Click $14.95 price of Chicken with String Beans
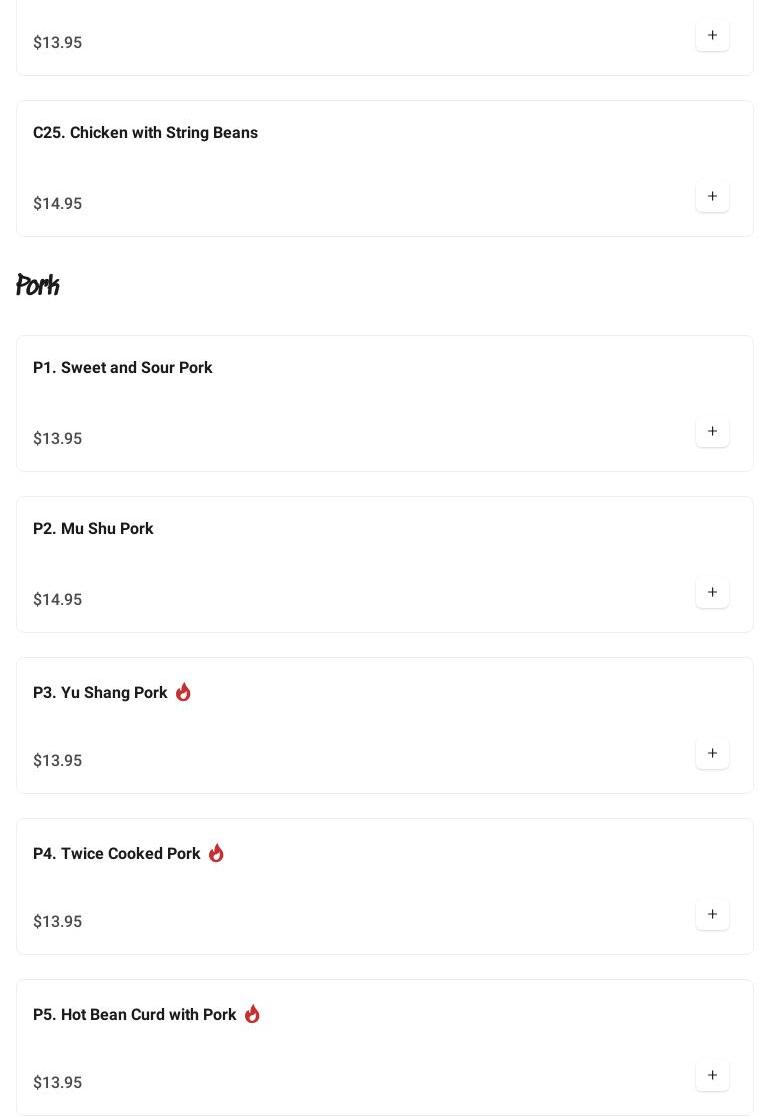The height and width of the screenshot is (1117, 770). pyautogui.click(x=57, y=203)
